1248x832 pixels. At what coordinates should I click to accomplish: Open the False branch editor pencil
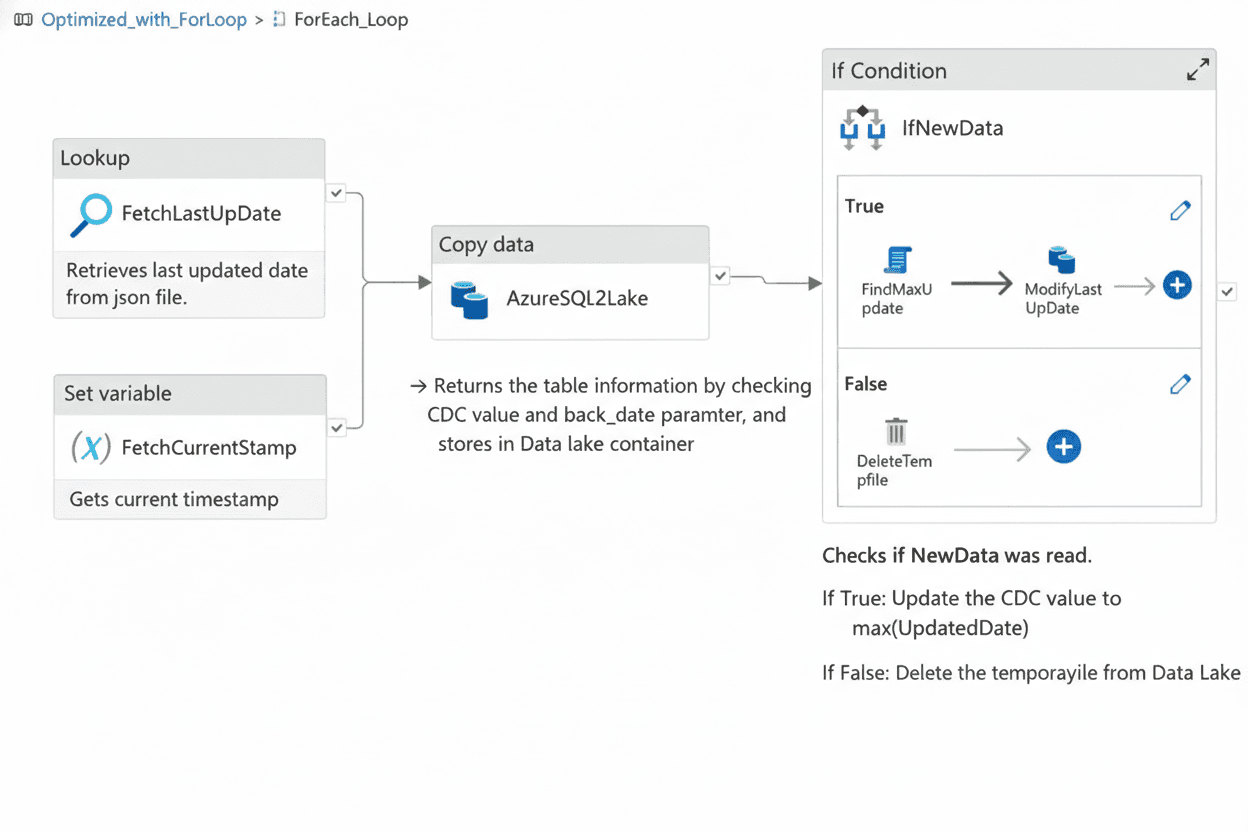1180,383
